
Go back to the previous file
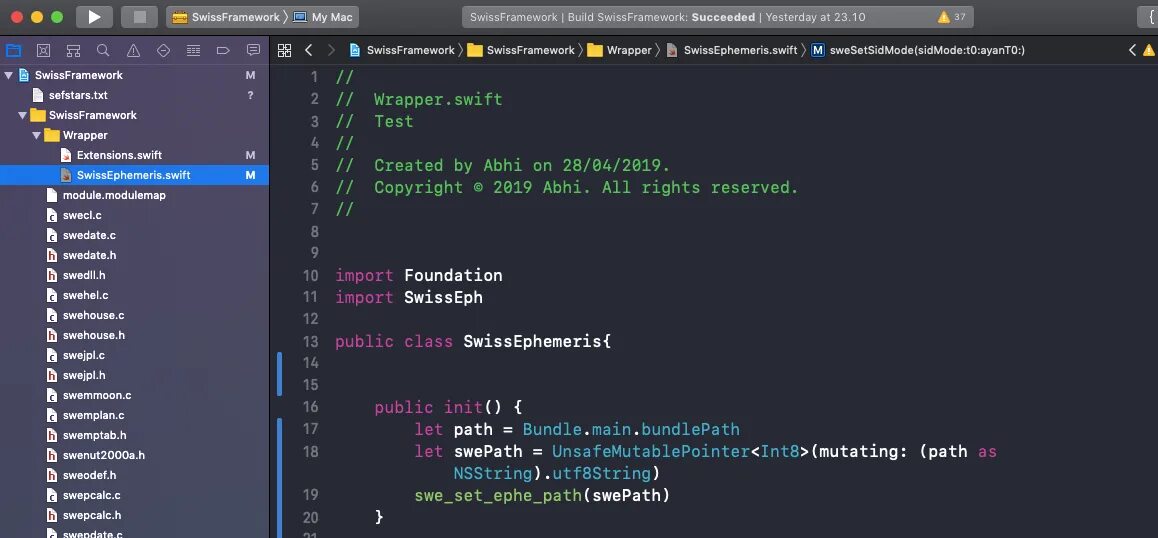click(x=309, y=50)
